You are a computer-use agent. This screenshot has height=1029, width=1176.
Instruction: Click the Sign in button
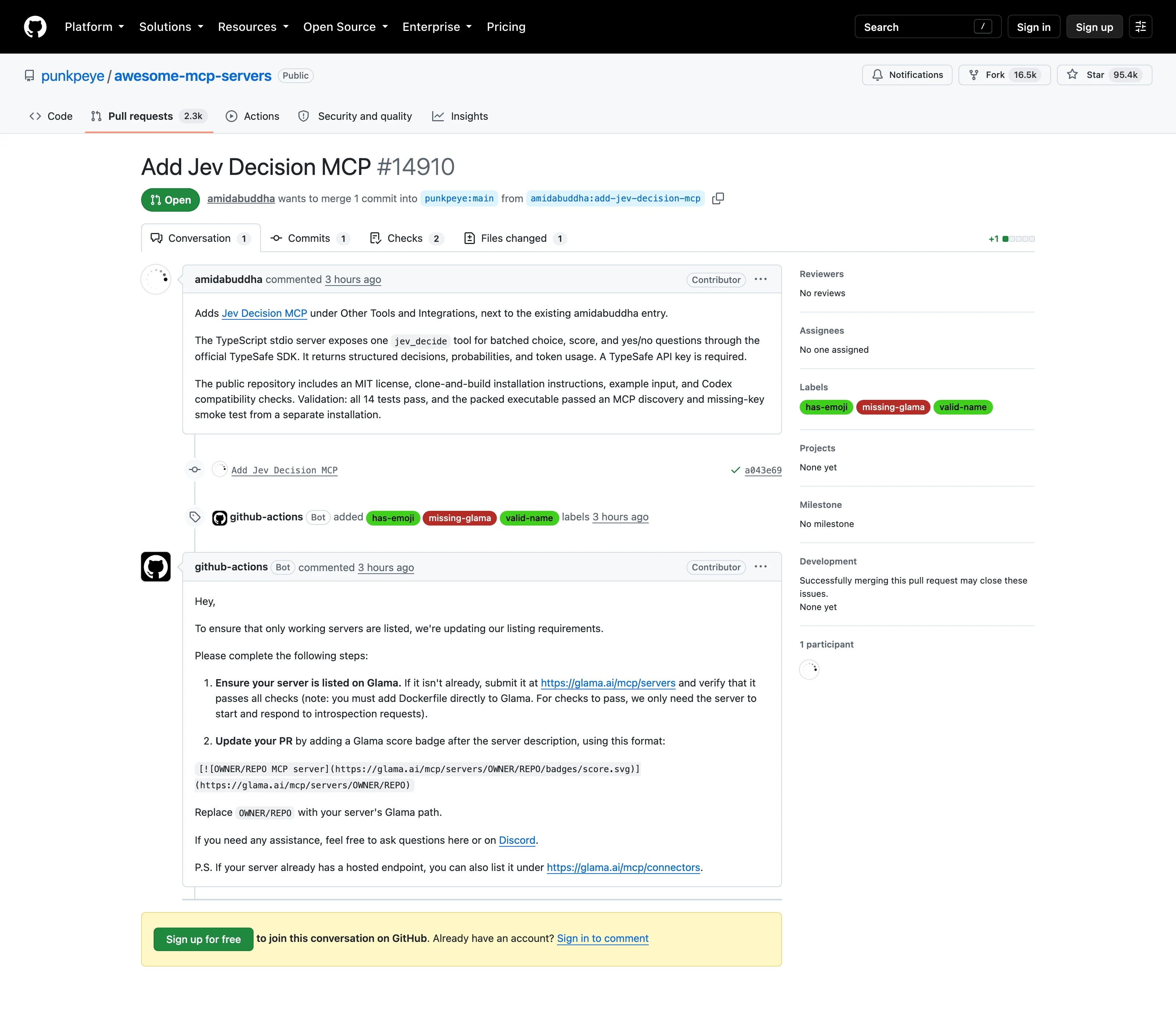pyautogui.click(x=1033, y=27)
